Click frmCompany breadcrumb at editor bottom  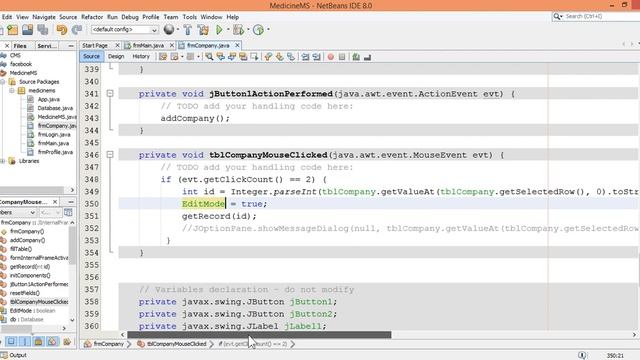(x=108, y=344)
